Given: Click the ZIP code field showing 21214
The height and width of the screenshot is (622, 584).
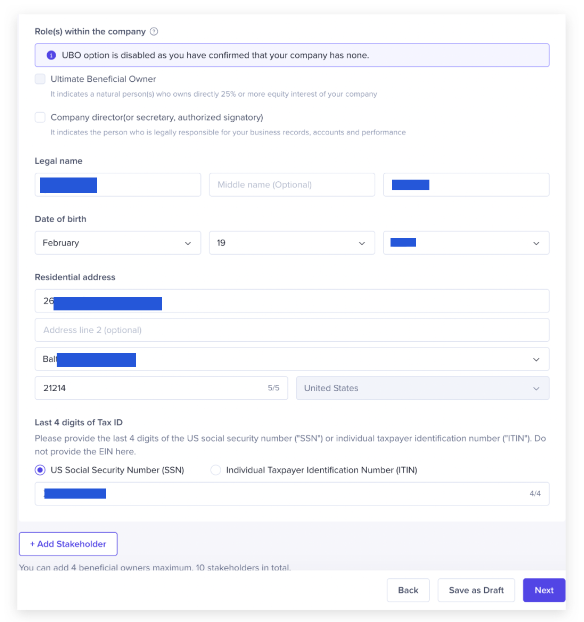Looking at the screenshot, I should pyautogui.click(x=161, y=388).
